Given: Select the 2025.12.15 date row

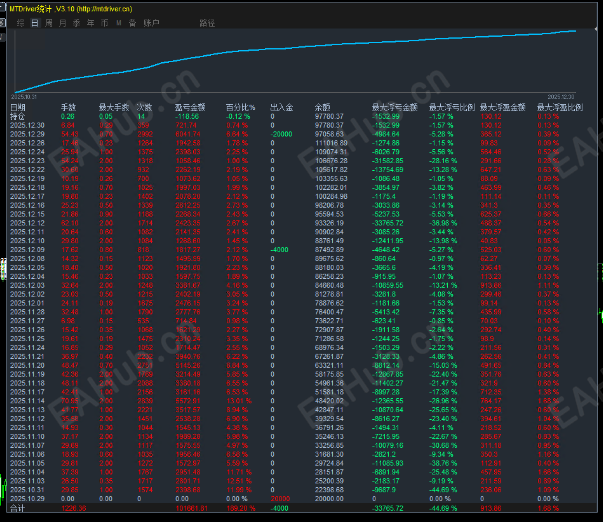Looking at the screenshot, I should pos(27,214).
